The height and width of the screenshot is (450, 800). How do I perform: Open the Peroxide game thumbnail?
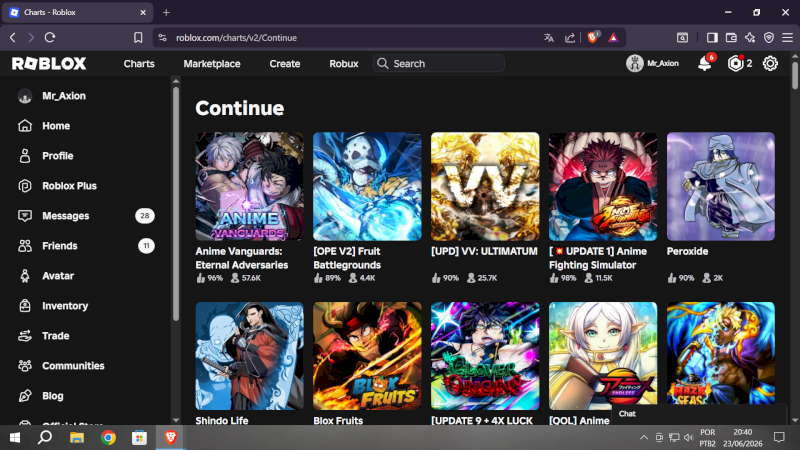click(721, 186)
